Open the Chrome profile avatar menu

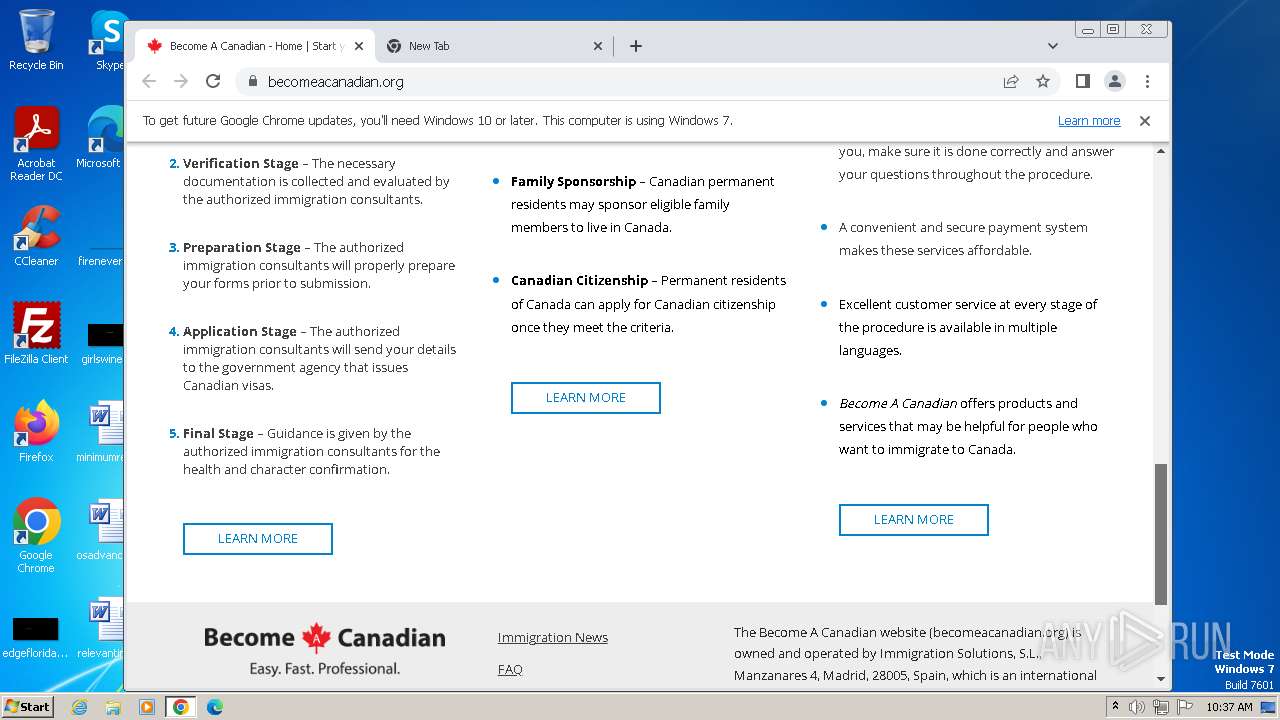[x=1114, y=81]
